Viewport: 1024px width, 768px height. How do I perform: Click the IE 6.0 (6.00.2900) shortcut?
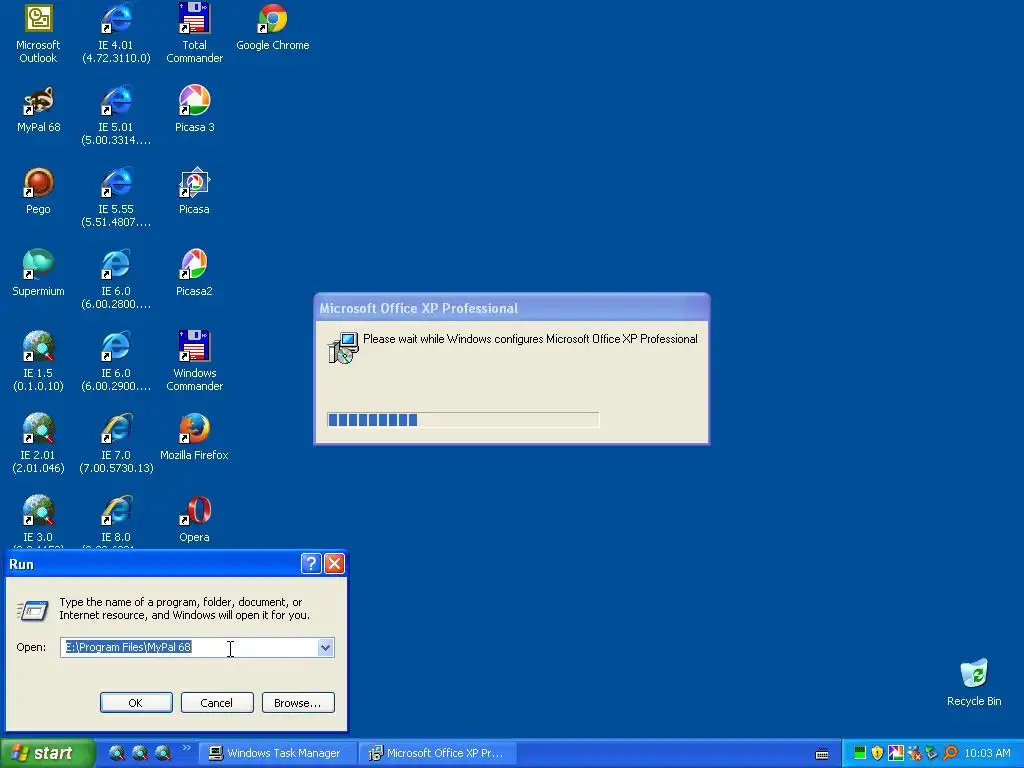pyautogui.click(x=116, y=361)
